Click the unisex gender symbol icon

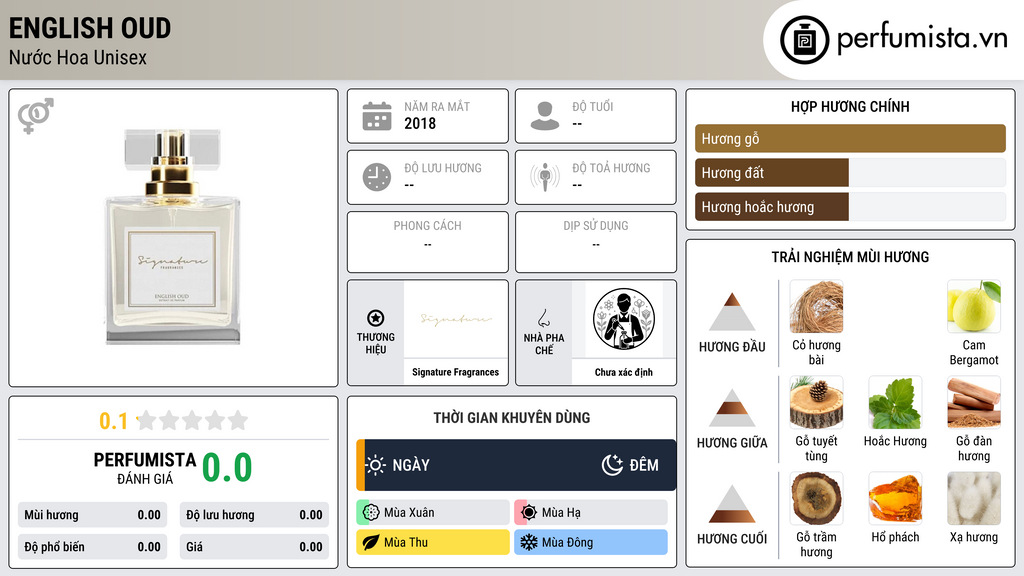tap(36, 116)
